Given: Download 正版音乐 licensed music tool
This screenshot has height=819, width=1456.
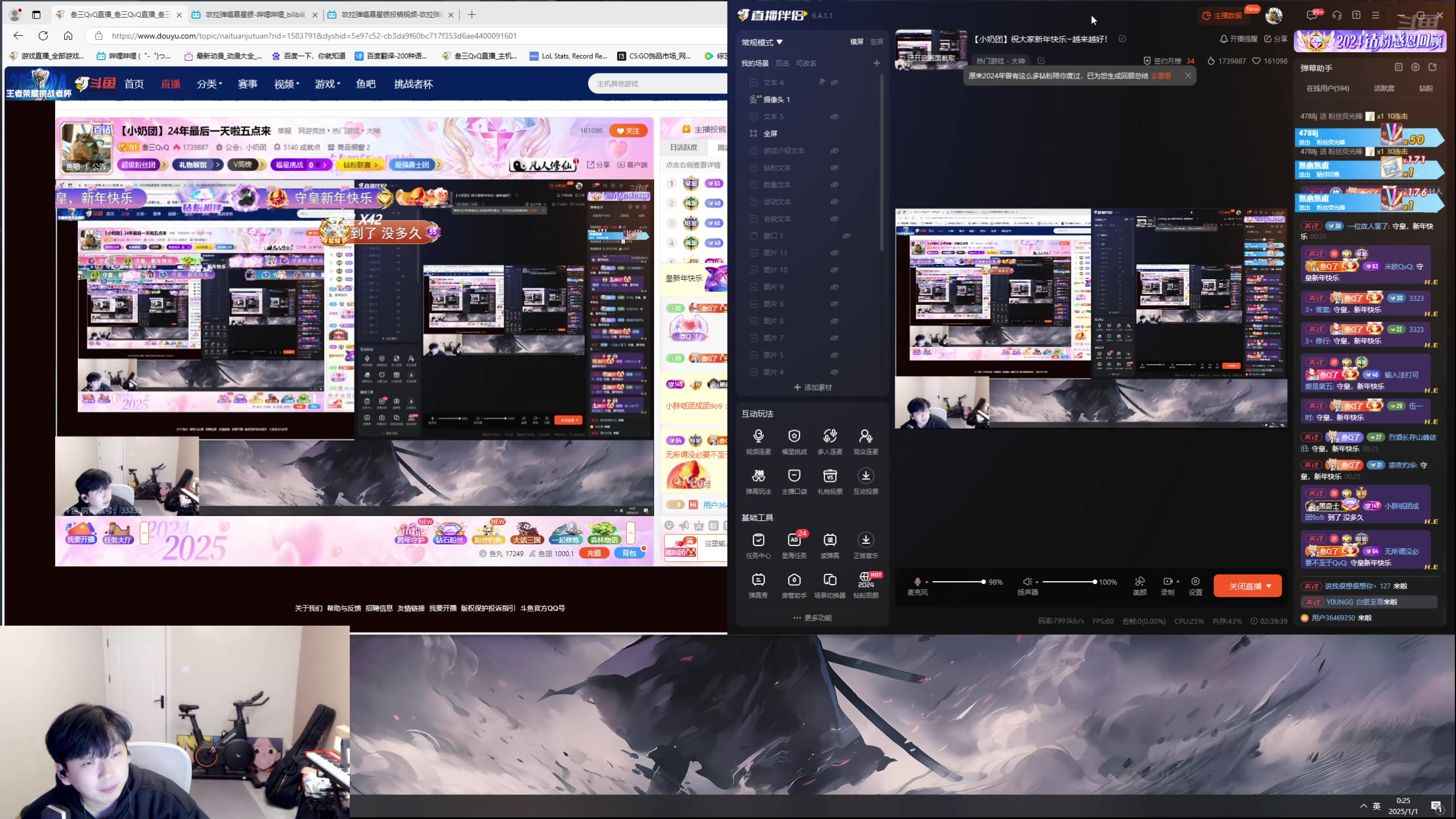Looking at the screenshot, I should (x=866, y=546).
